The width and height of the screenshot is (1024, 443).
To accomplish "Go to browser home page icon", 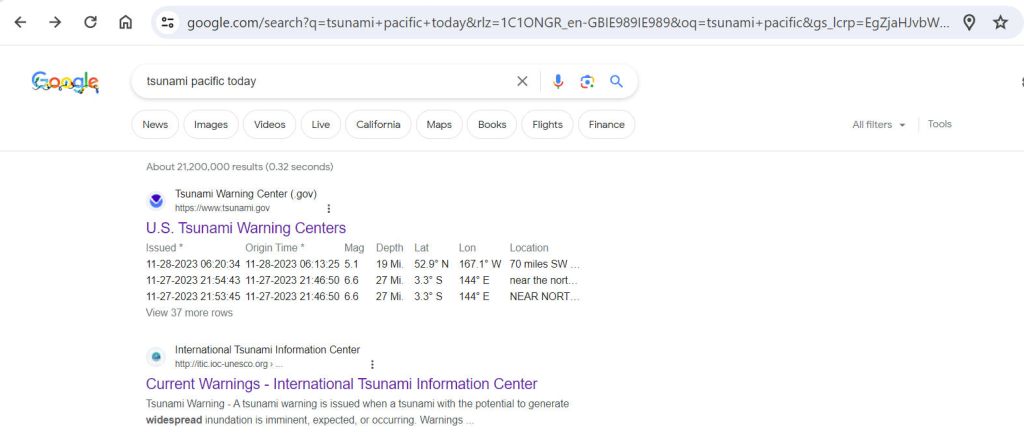I will click(125, 22).
